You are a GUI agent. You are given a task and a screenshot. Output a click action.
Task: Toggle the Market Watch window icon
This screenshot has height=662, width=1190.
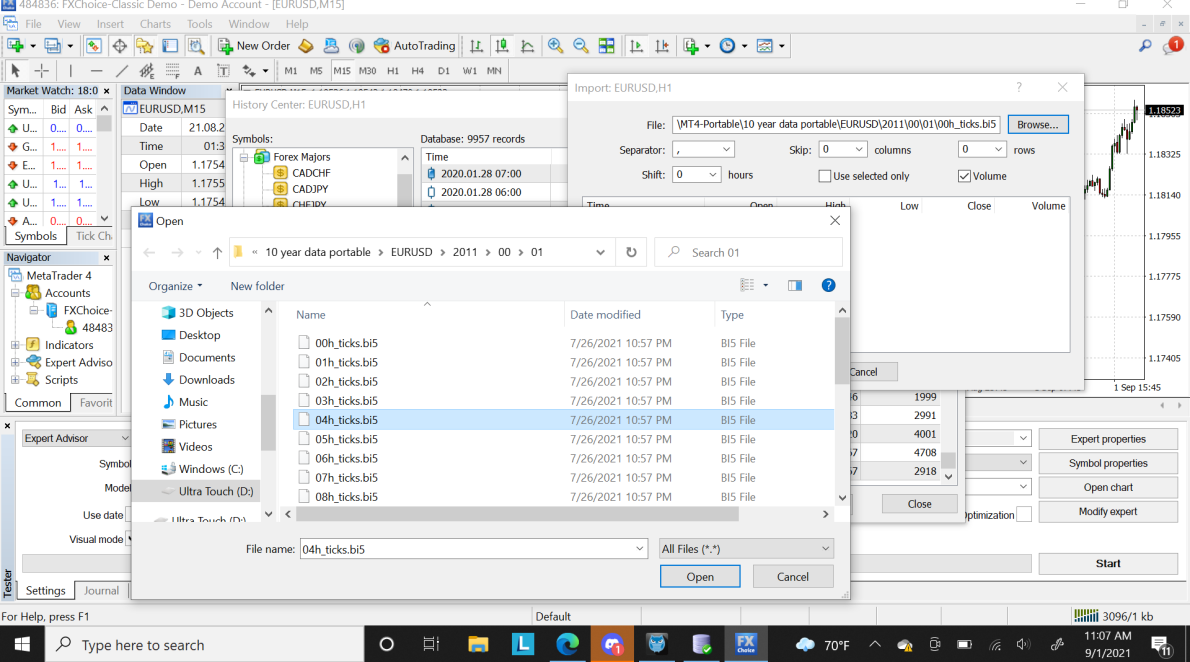93,46
